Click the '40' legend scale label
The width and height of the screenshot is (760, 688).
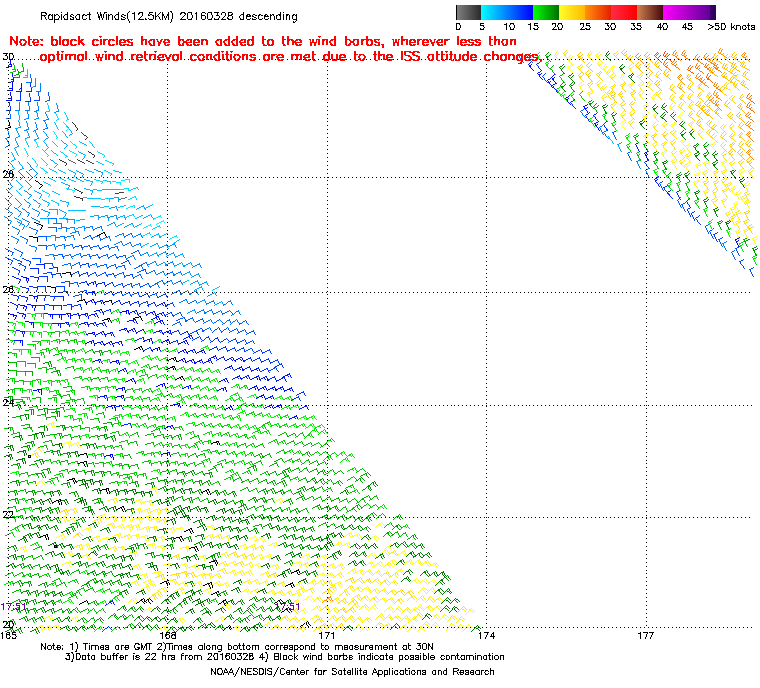662,27
